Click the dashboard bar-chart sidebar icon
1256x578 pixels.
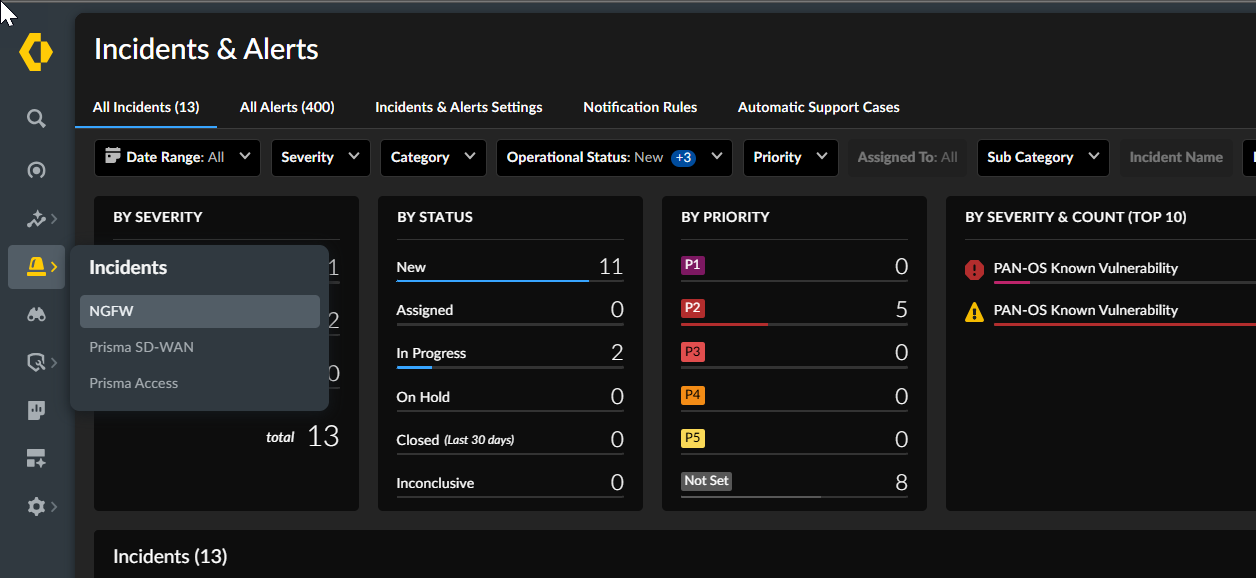36,410
